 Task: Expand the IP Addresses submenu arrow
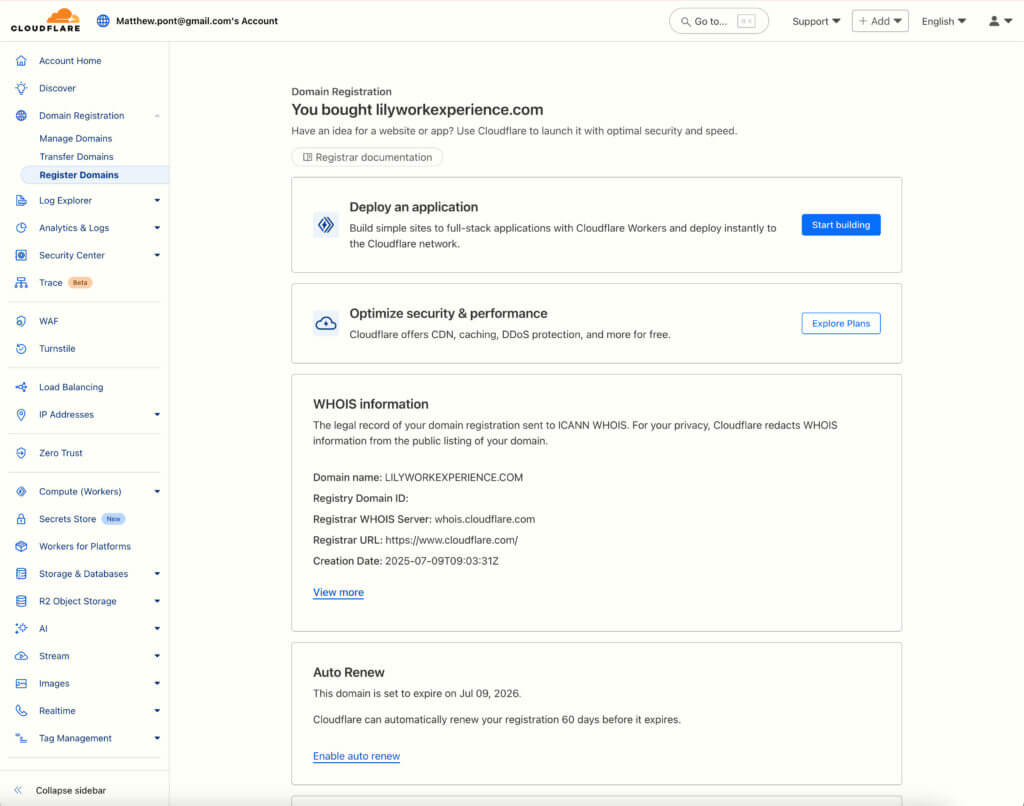pyautogui.click(x=157, y=415)
